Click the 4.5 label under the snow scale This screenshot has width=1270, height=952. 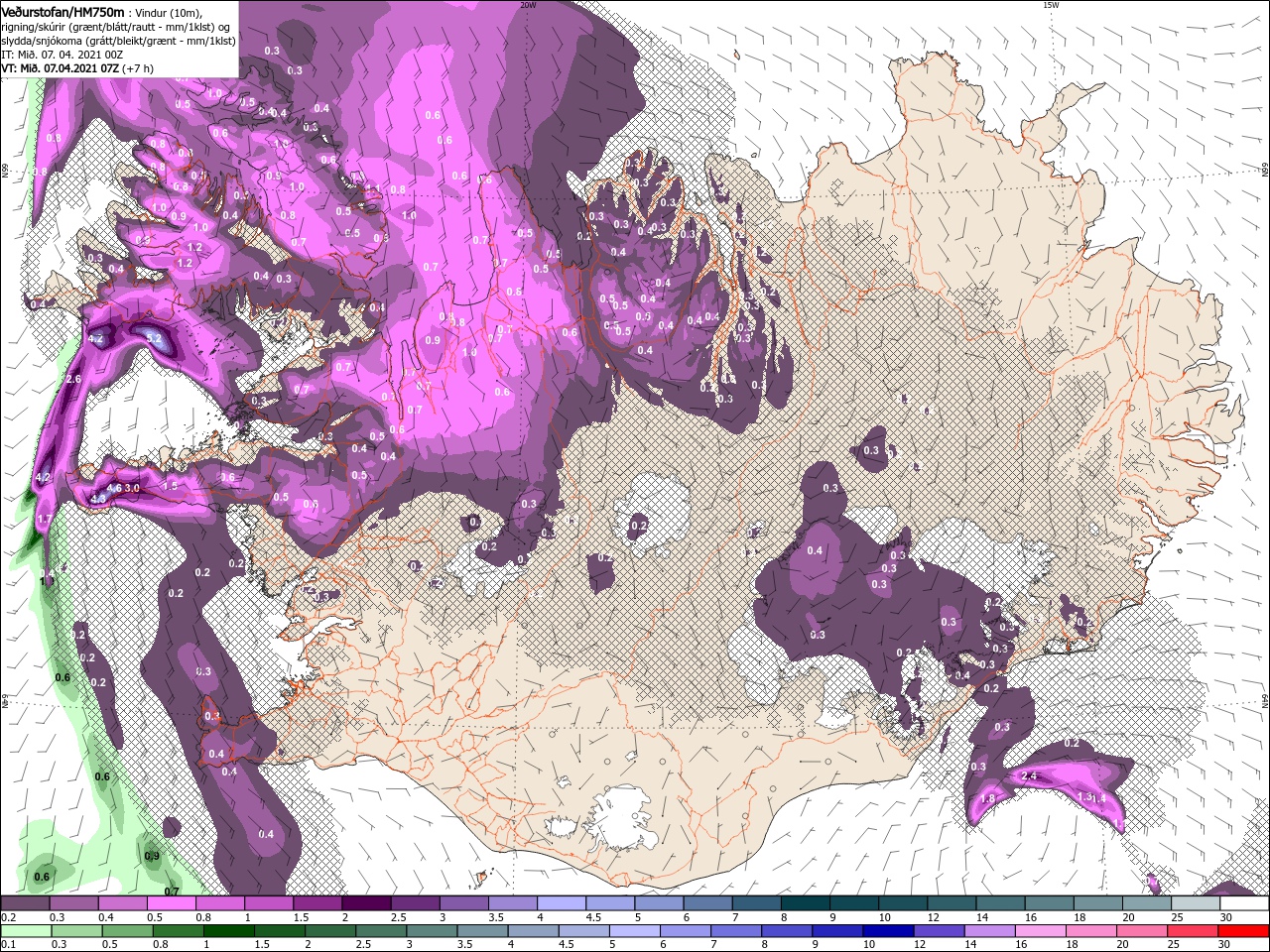coord(593,917)
